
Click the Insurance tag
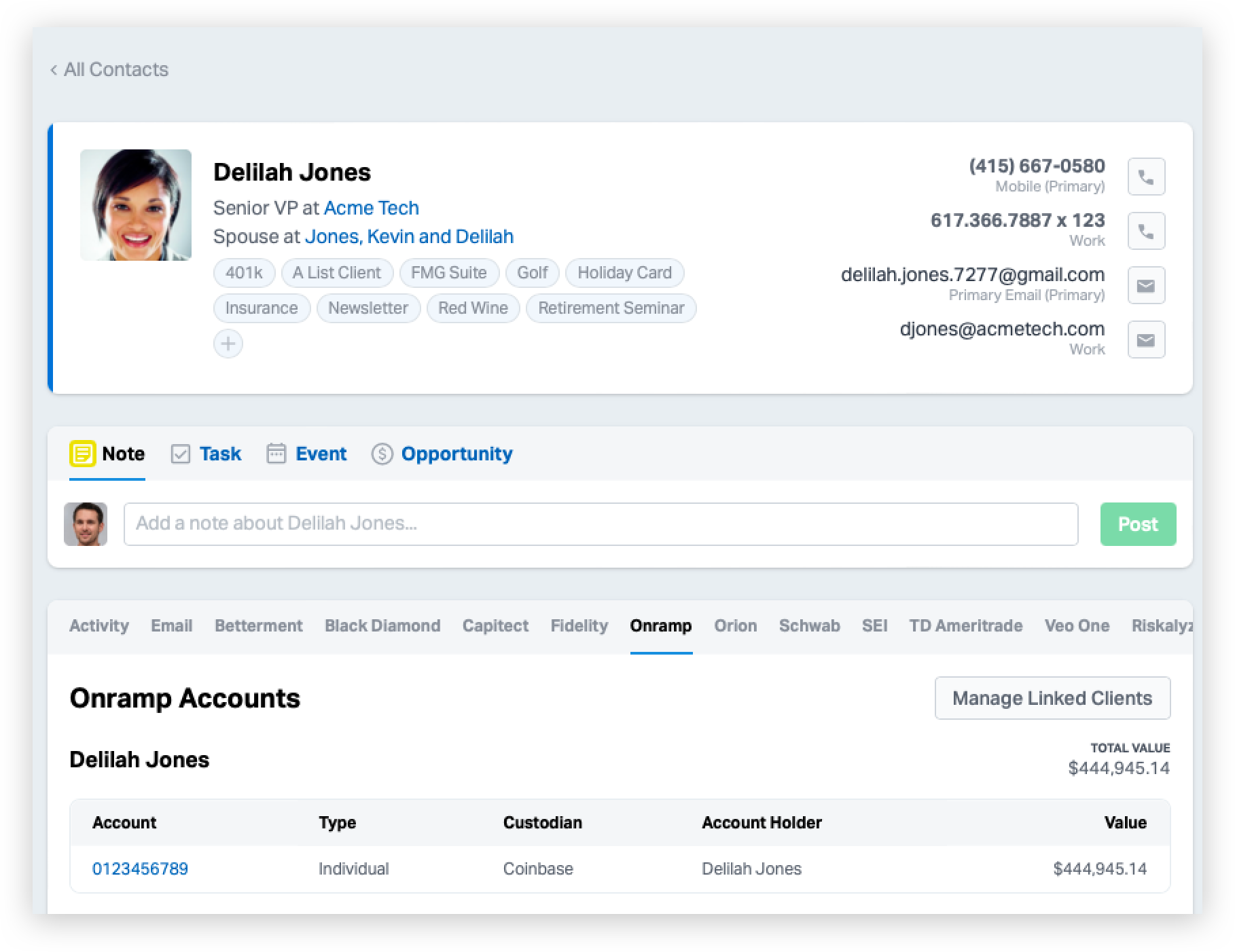point(262,308)
